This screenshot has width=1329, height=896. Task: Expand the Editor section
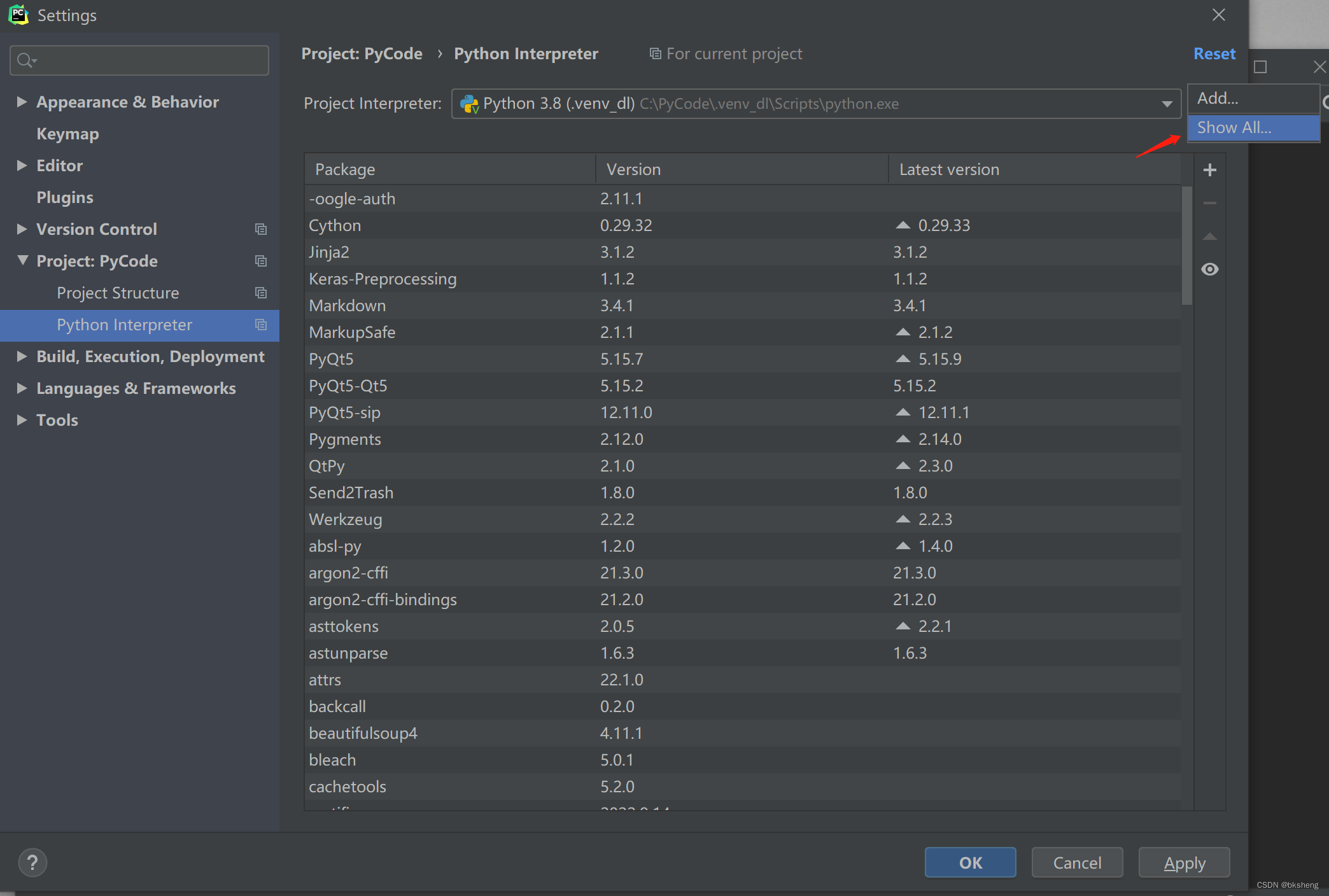click(x=22, y=165)
